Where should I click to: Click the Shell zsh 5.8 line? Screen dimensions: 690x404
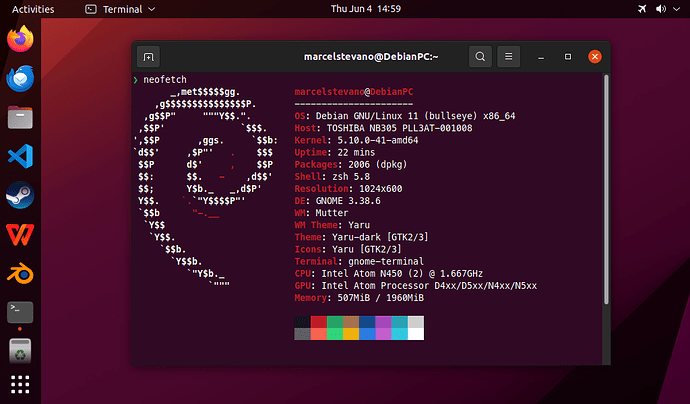coord(332,176)
